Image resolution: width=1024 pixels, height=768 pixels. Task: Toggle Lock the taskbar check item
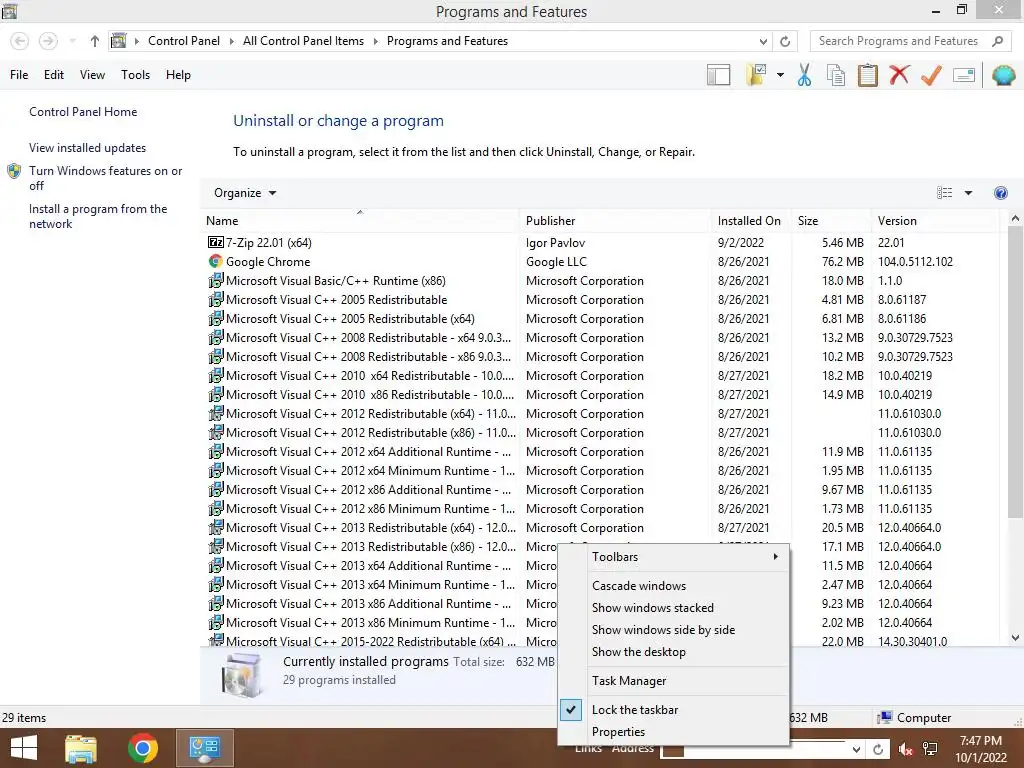(673, 710)
